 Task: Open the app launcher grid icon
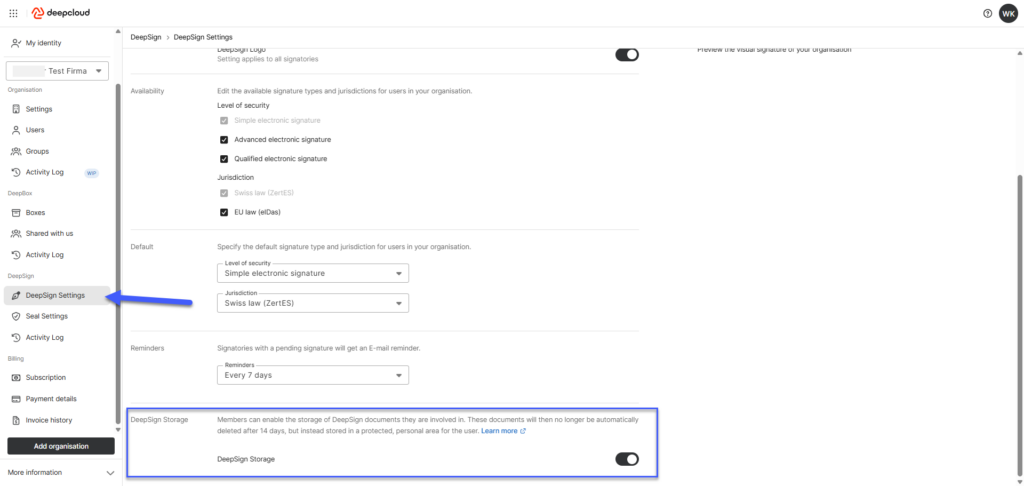click(13, 13)
